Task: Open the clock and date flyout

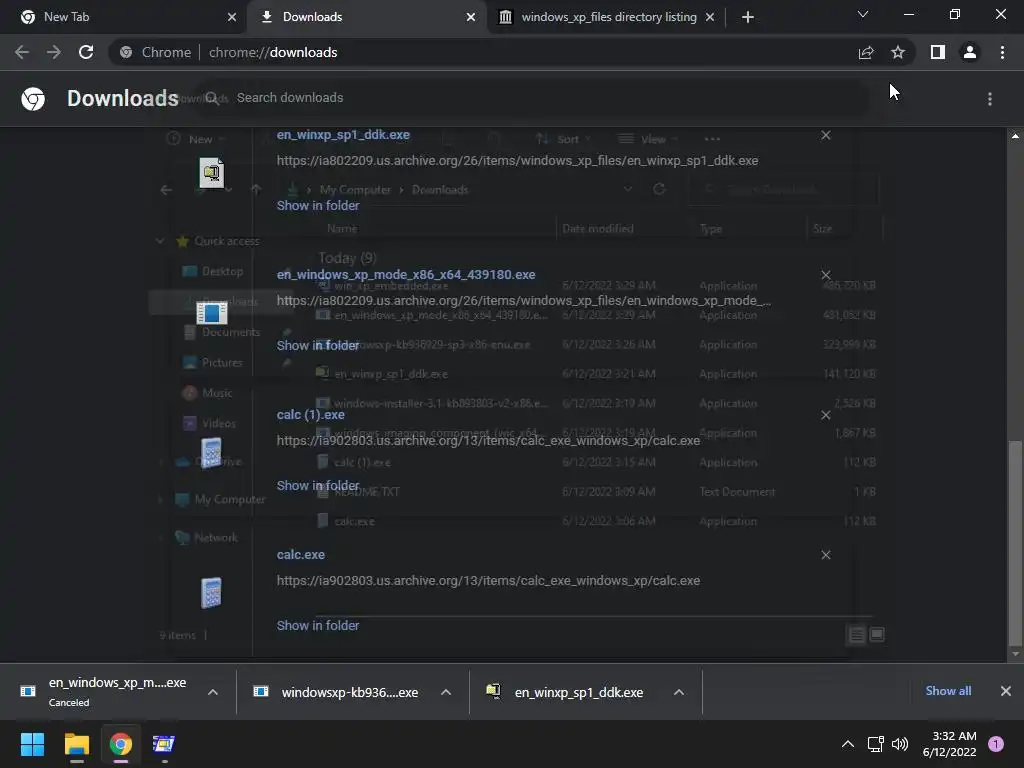Action: [950, 744]
